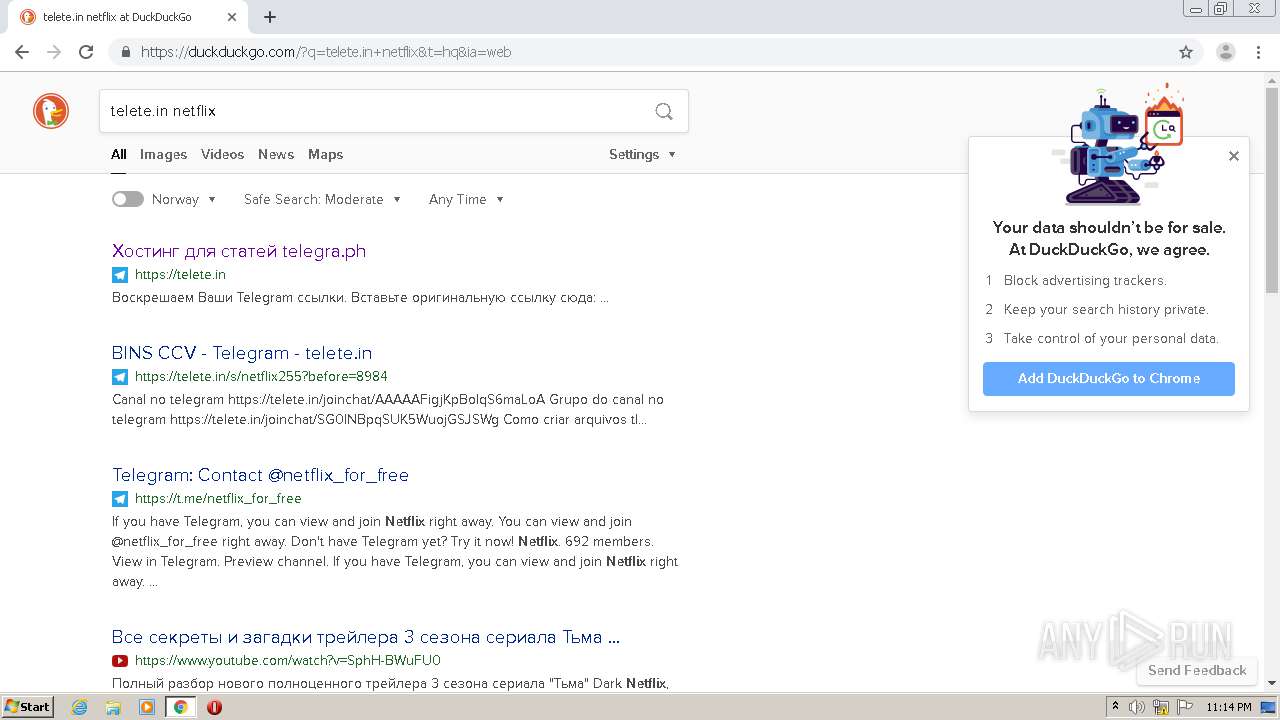
Task: Show hidden tray icons arrow
Action: [x=1115, y=707]
